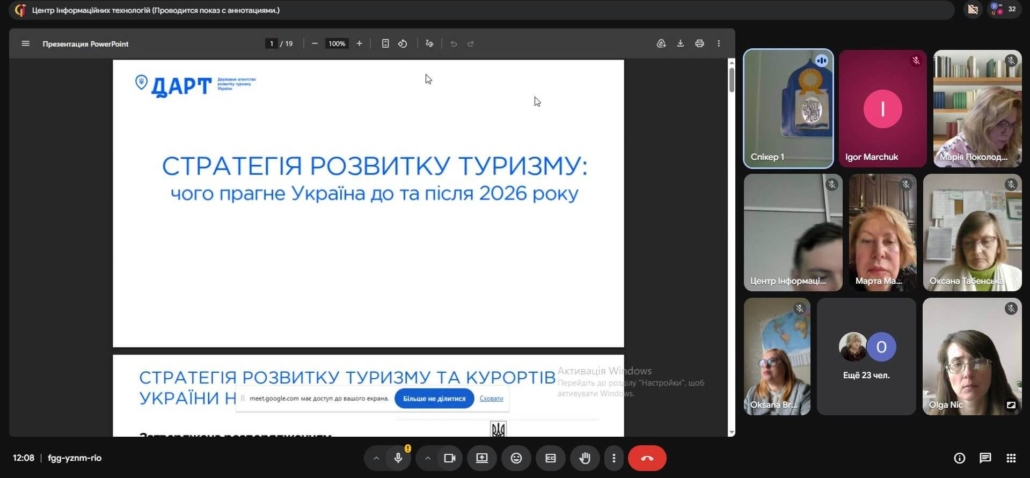Print the presentation document
The height and width of the screenshot is (478, 1030).
click(x=699, y=44)
